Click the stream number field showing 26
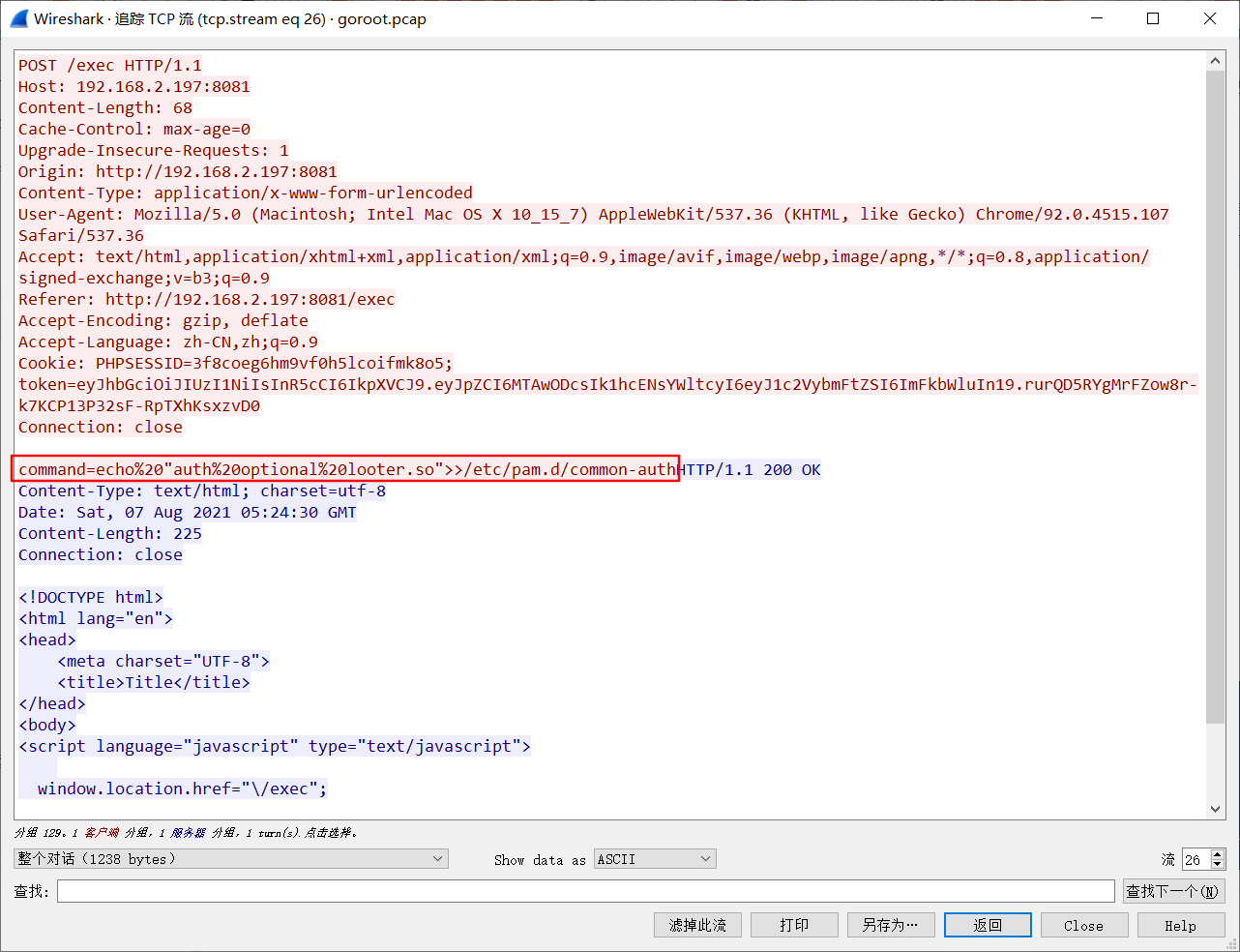The width and height of the screenshot is (1240, 952). coord(1196,859)
